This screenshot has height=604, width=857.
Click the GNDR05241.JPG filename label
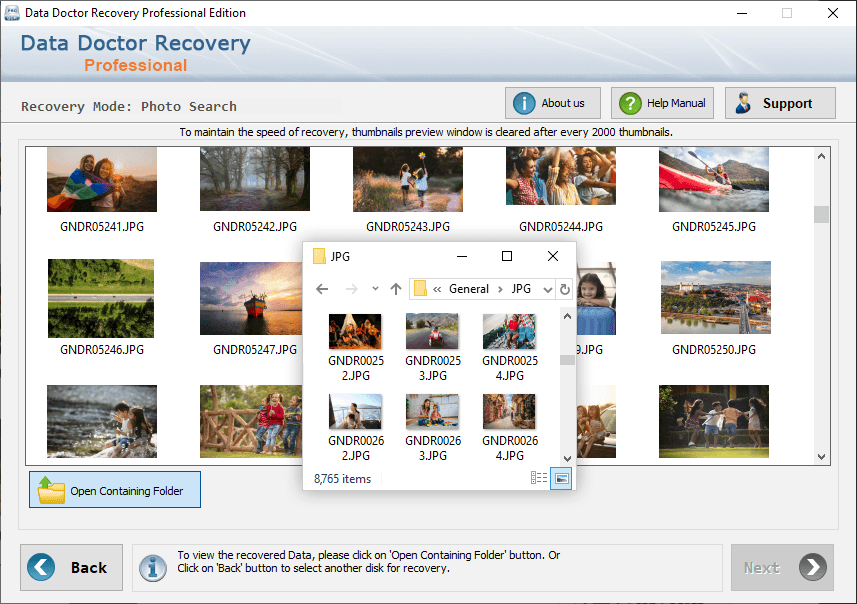tap(102, 226)
